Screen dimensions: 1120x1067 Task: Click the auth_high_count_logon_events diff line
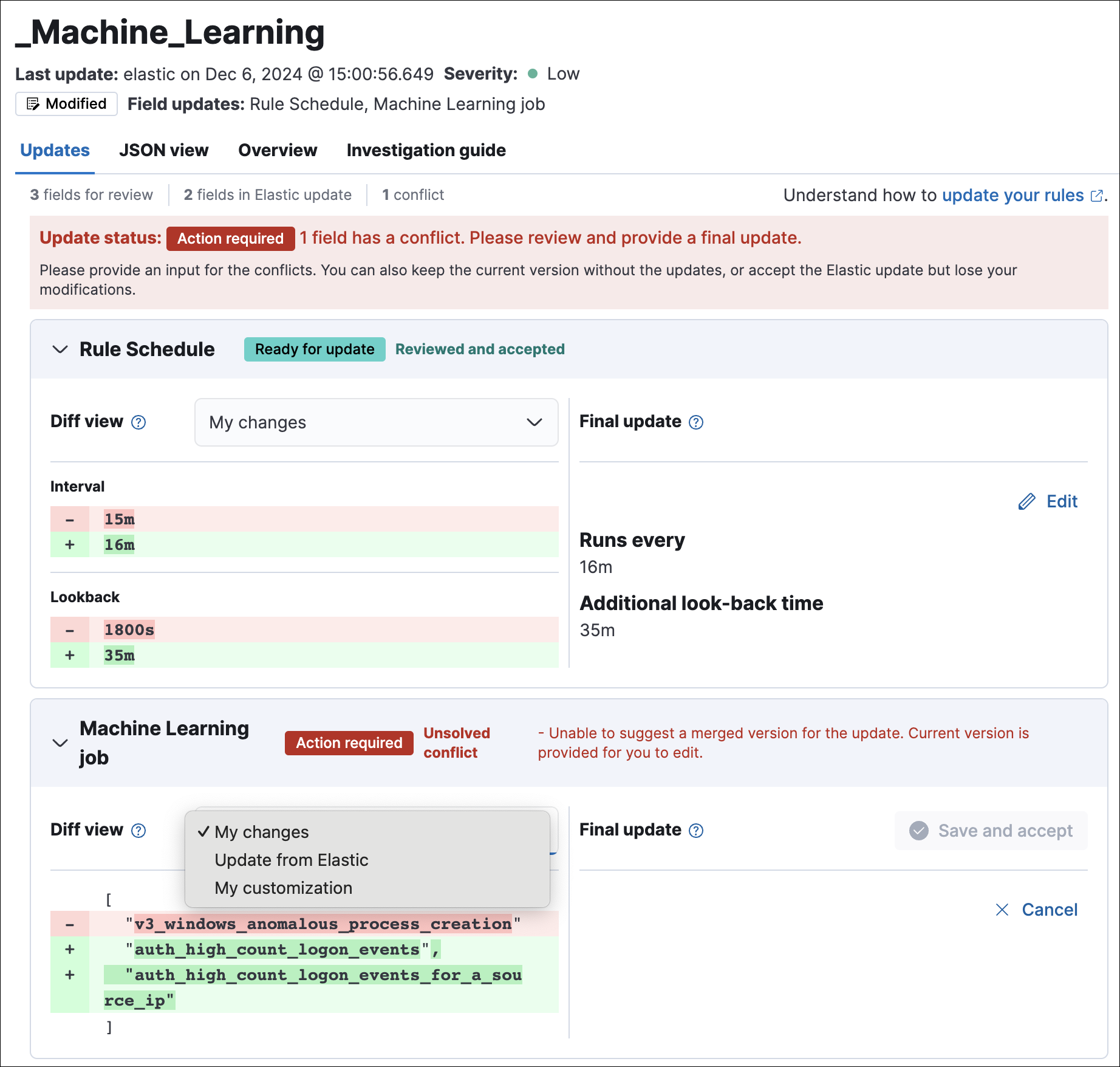coord(304,949)
